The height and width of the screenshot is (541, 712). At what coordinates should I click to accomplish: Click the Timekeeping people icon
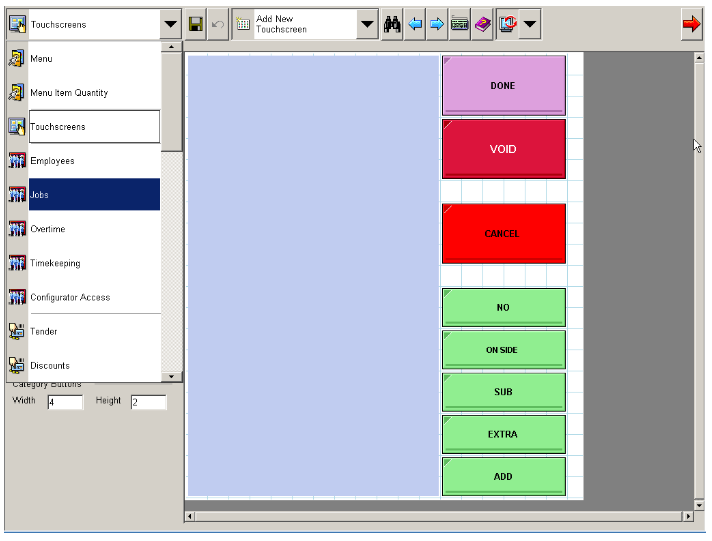pyautogui.click(x=17, y=263)
